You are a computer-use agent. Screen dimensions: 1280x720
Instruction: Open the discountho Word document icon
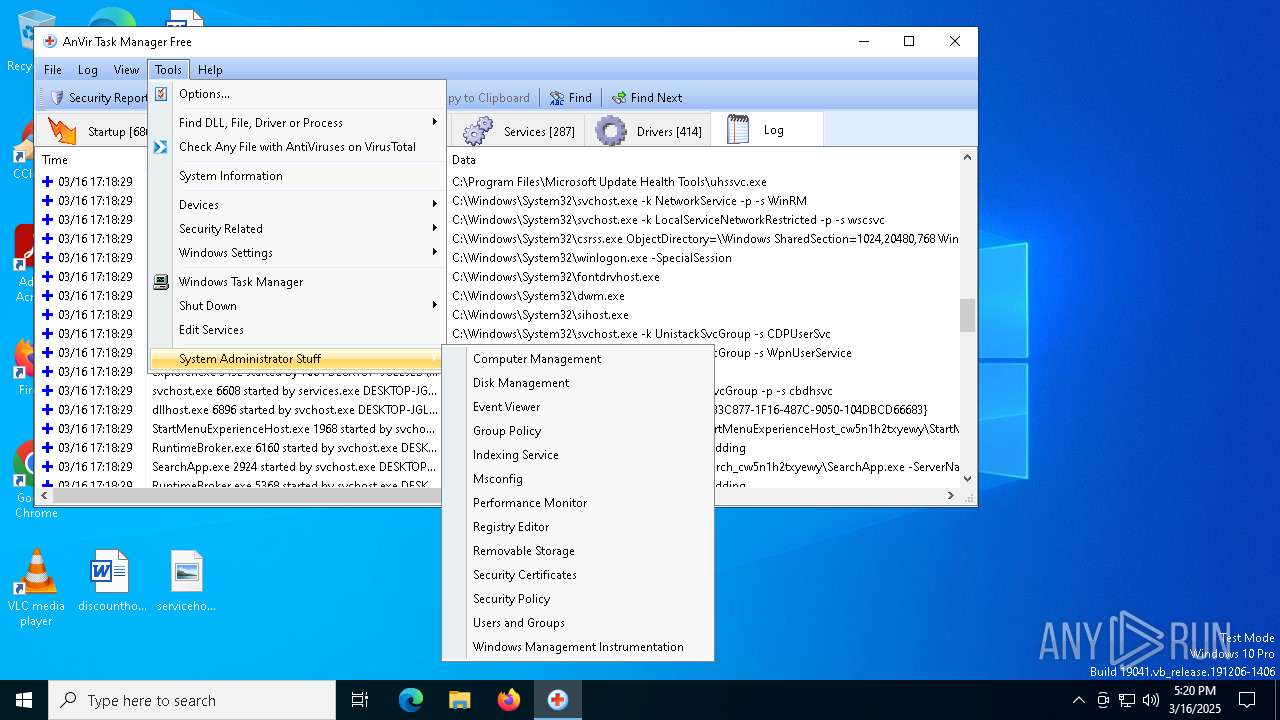pos(112,581)
